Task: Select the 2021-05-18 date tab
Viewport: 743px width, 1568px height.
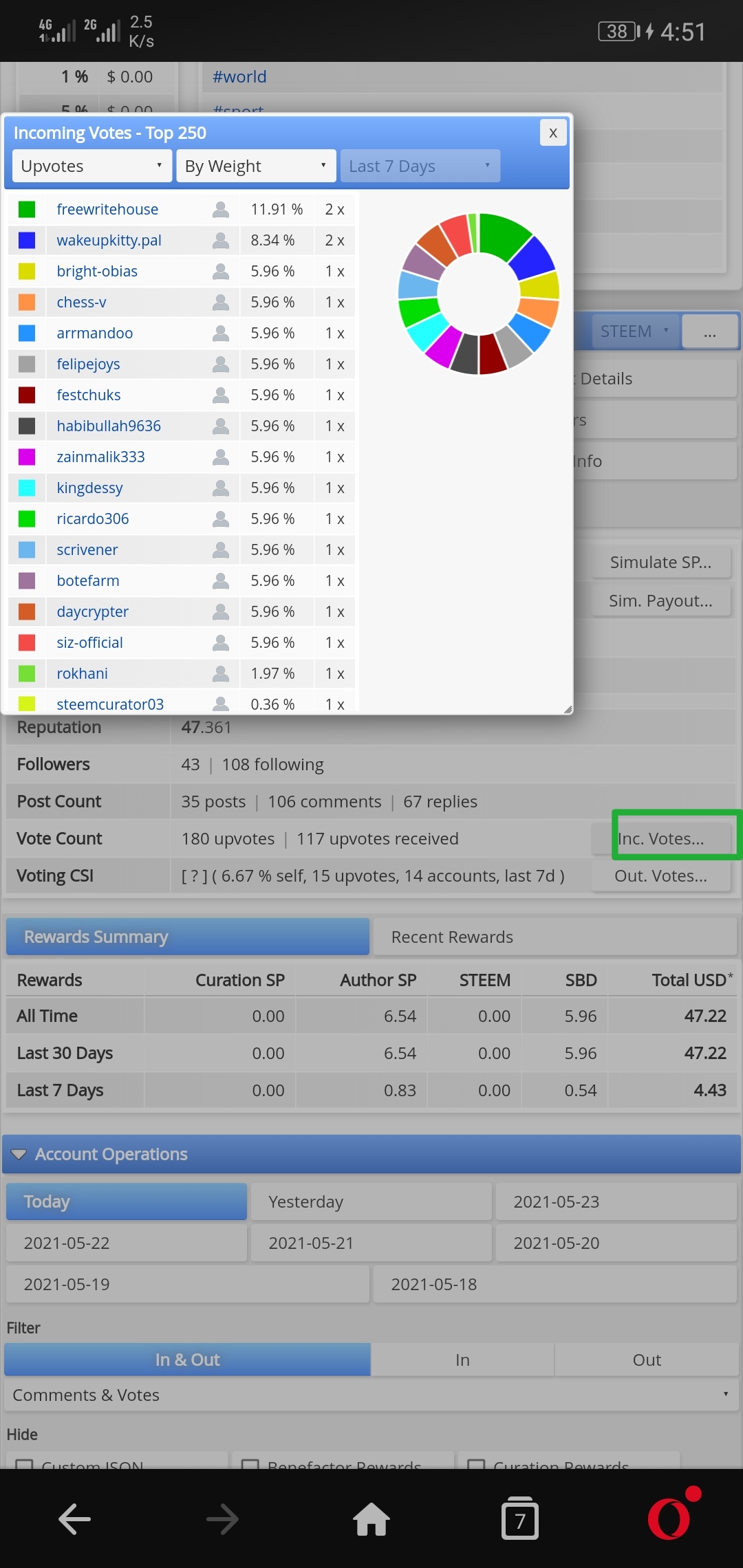Action: click(x=554, y=1284)
